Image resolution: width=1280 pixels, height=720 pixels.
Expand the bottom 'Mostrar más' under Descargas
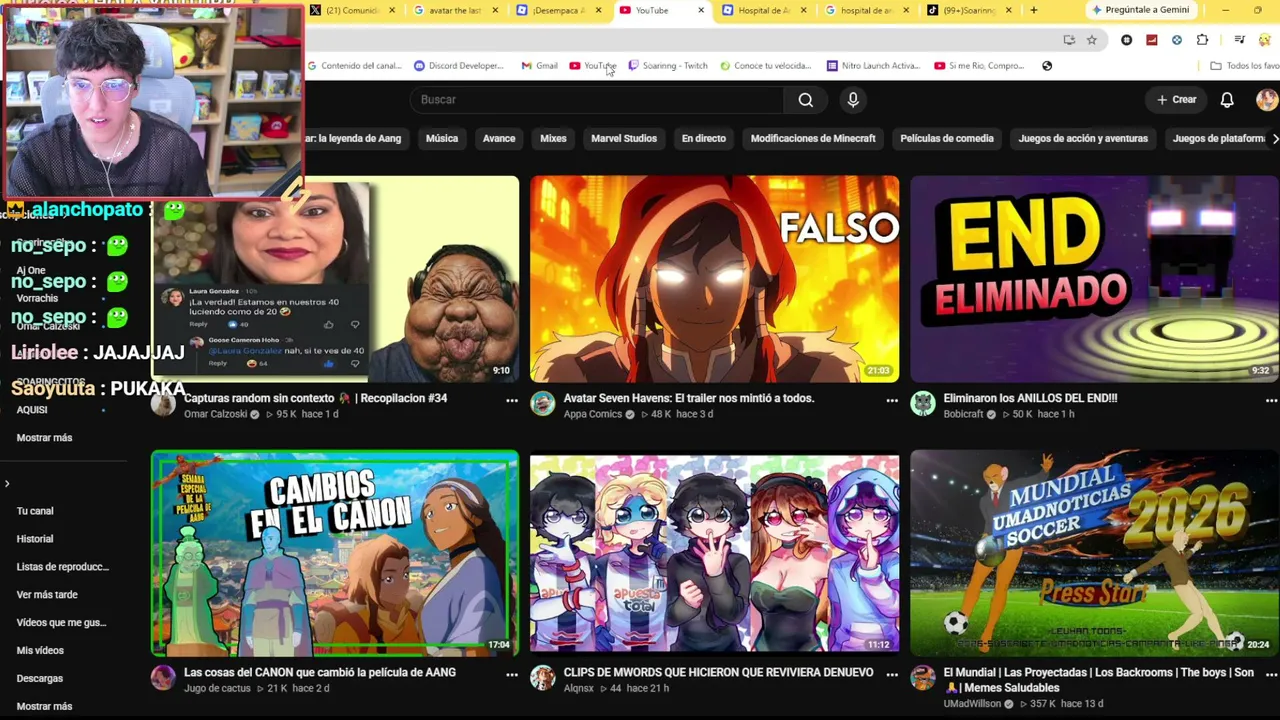click(x=44, y=707)
